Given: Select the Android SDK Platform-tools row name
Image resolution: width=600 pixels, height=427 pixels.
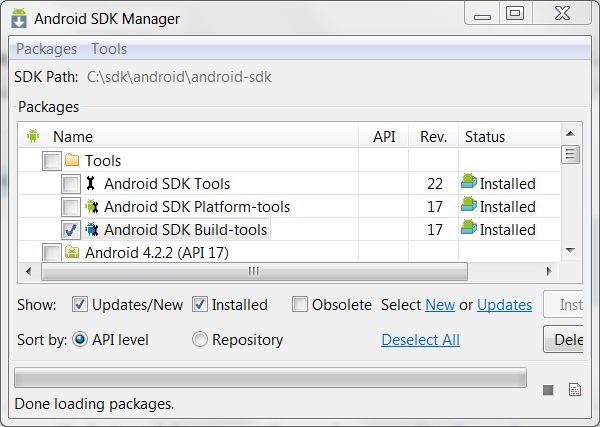Looking at the screenshot, I should 197,207.
